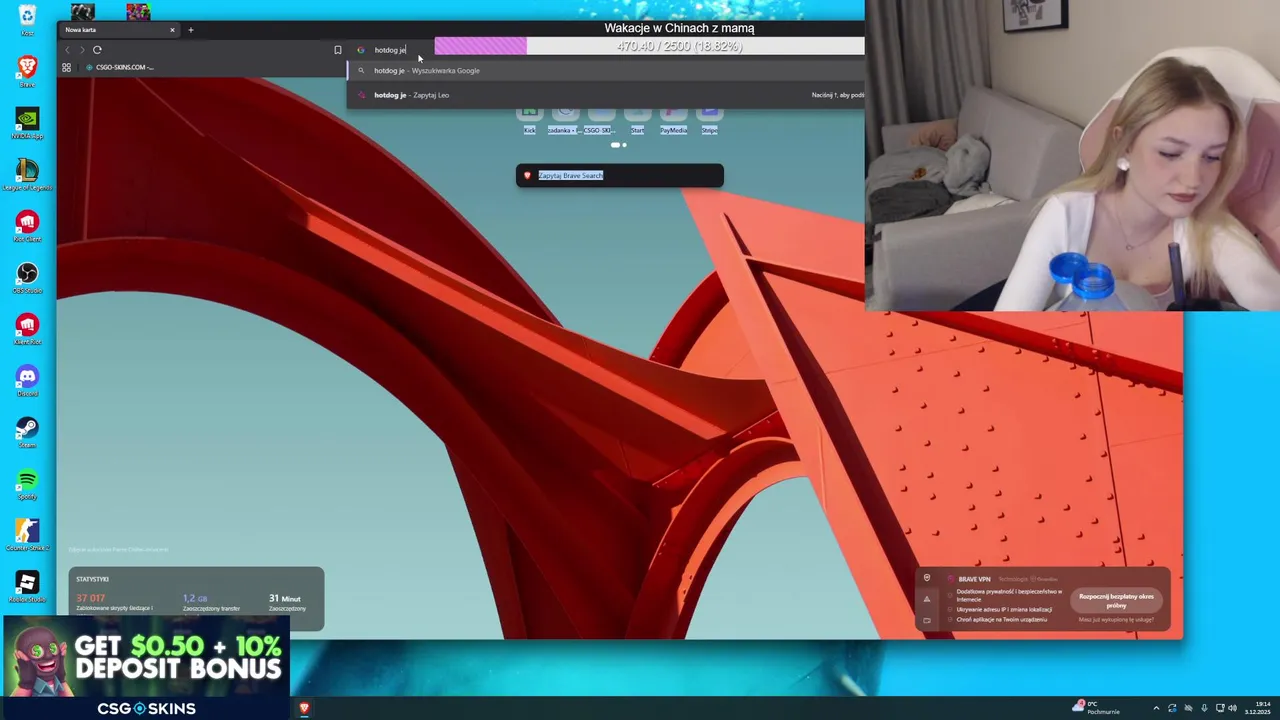Open the weather widget showing 0°C Pochmurnie

coord(1096,708)
